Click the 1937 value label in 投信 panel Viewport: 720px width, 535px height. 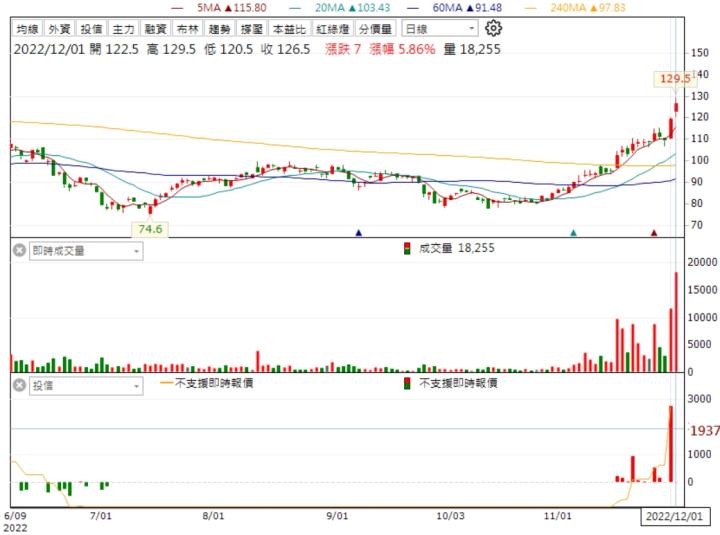click(x=704, y=430)
